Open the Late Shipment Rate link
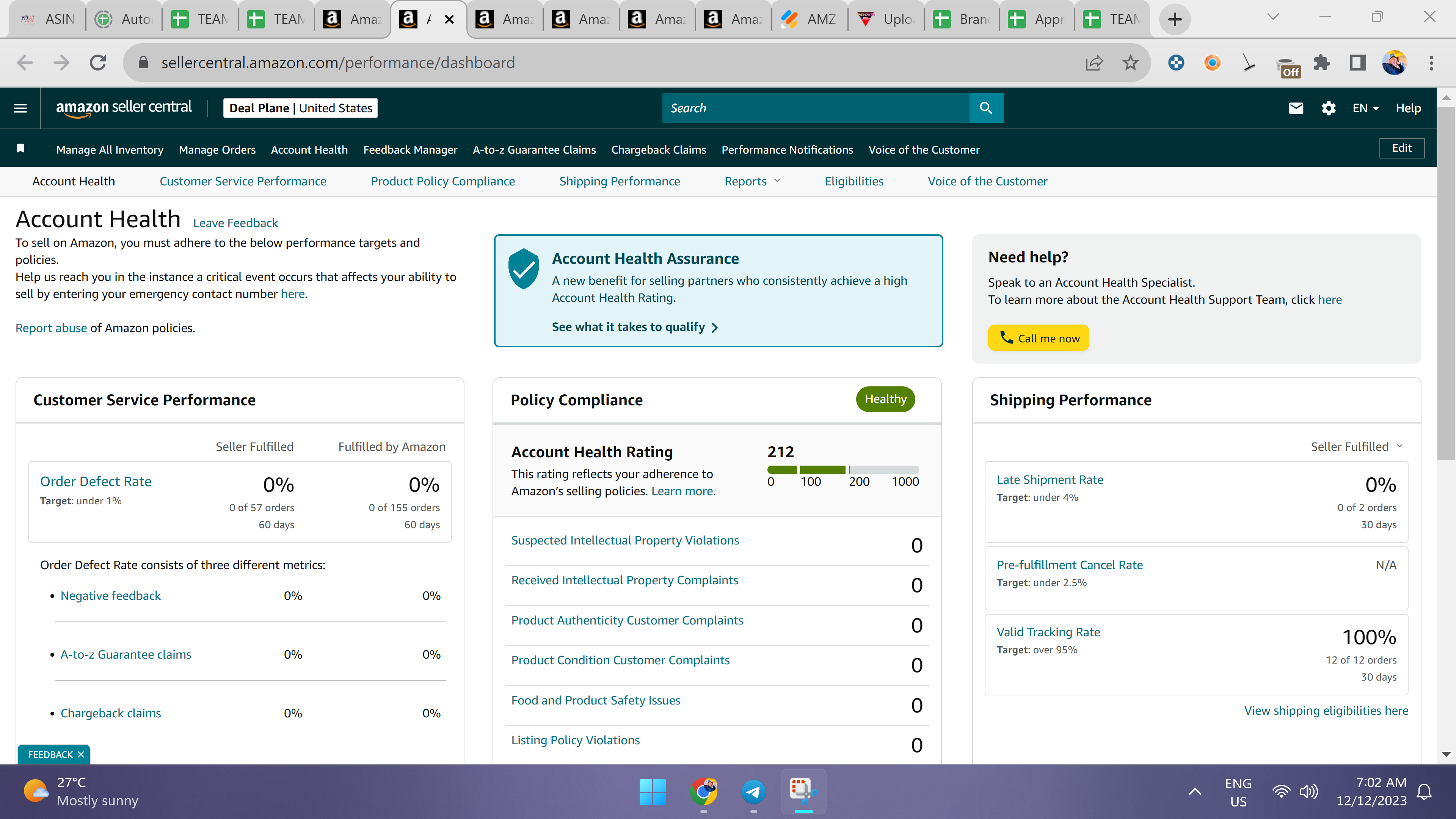This screenshot has width=1456, height=819. point(1050,479)
